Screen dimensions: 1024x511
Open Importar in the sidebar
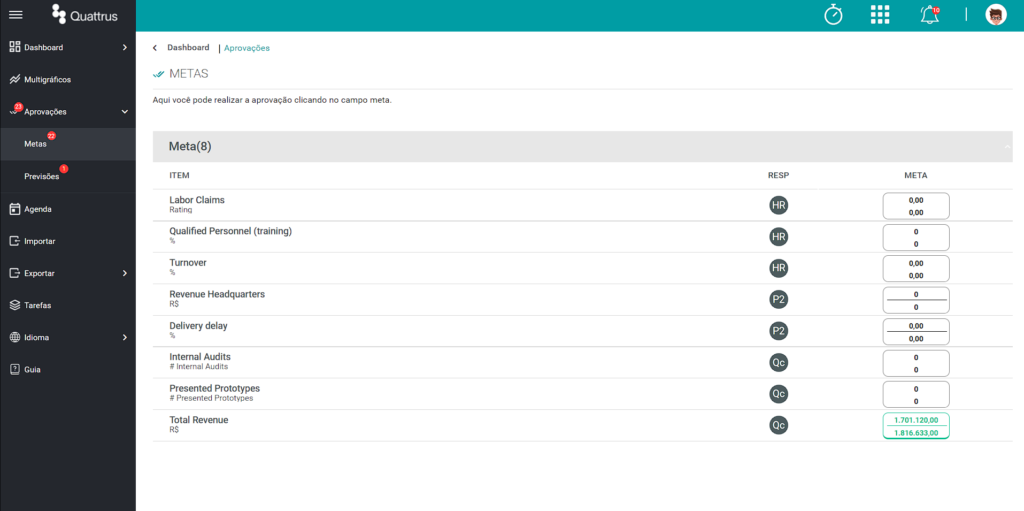[x=68, y=241]
